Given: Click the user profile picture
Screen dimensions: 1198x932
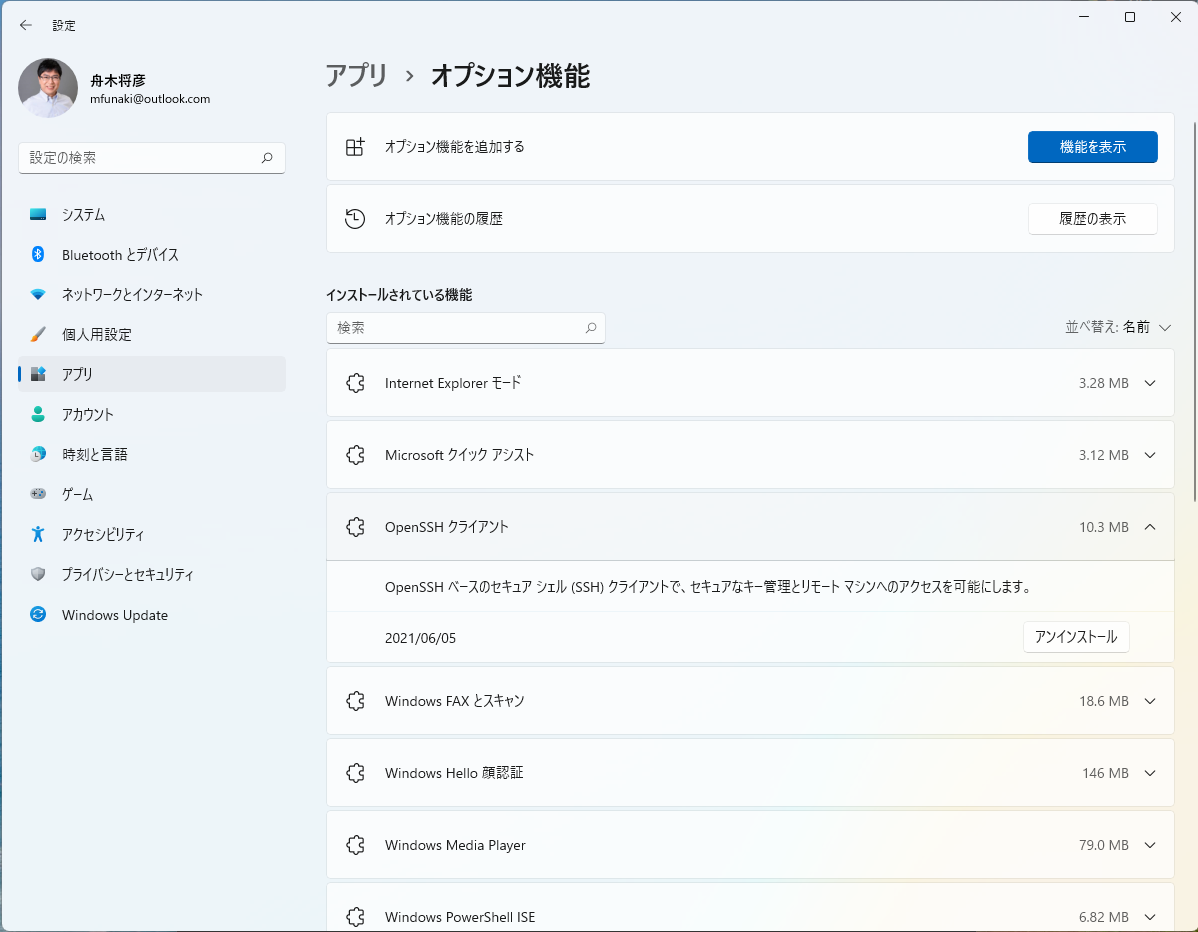Looking at the screenshot, I should coord(47,88).
